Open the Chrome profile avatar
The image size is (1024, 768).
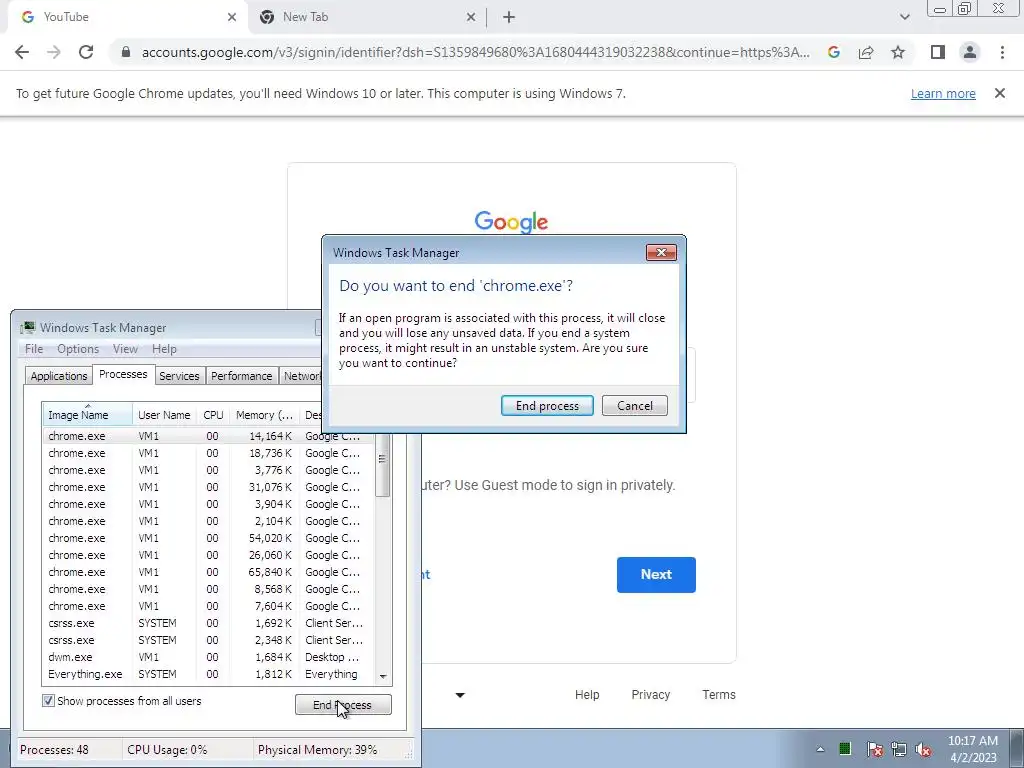(x=970, y=52)
